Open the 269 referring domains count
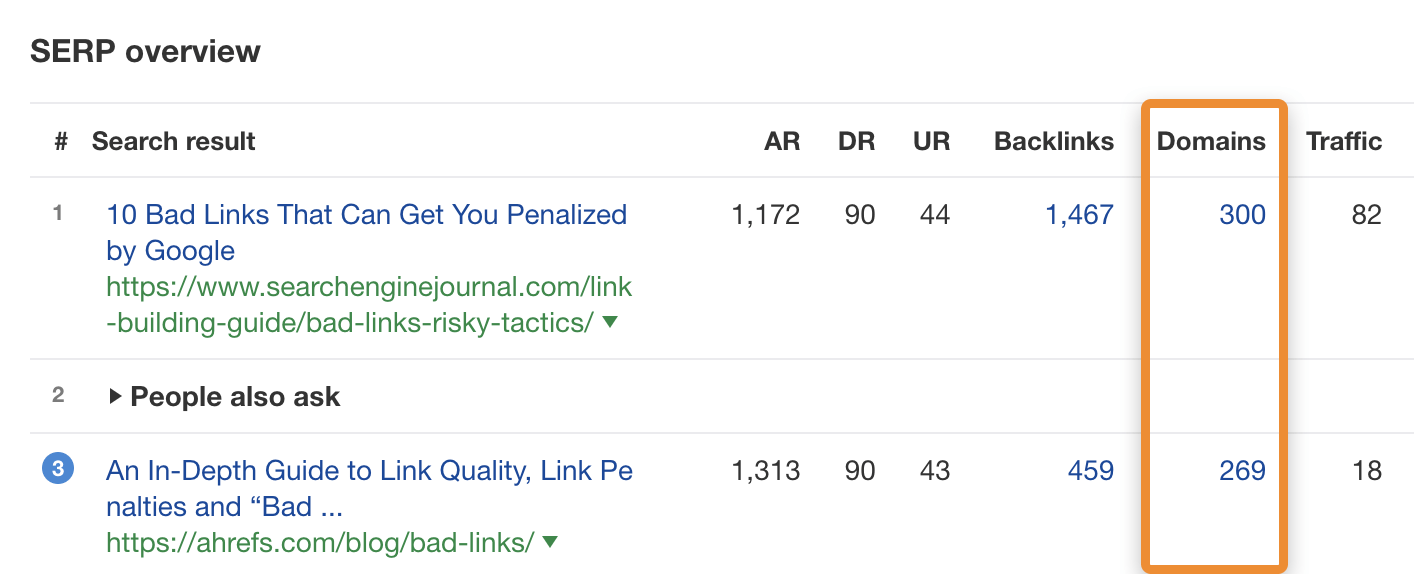The image size is (1414, 574). tap(1242, 470)
